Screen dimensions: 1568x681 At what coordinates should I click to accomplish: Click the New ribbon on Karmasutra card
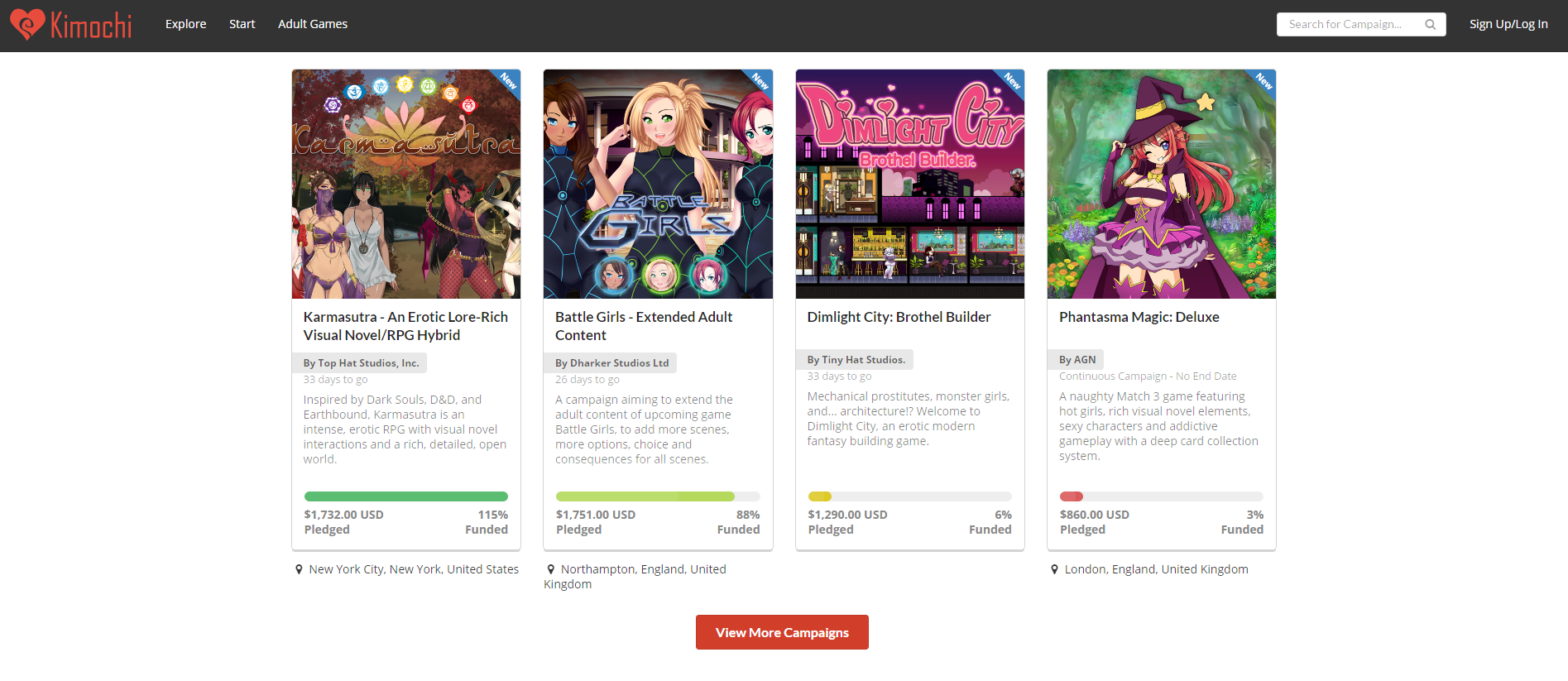(507, 82)
